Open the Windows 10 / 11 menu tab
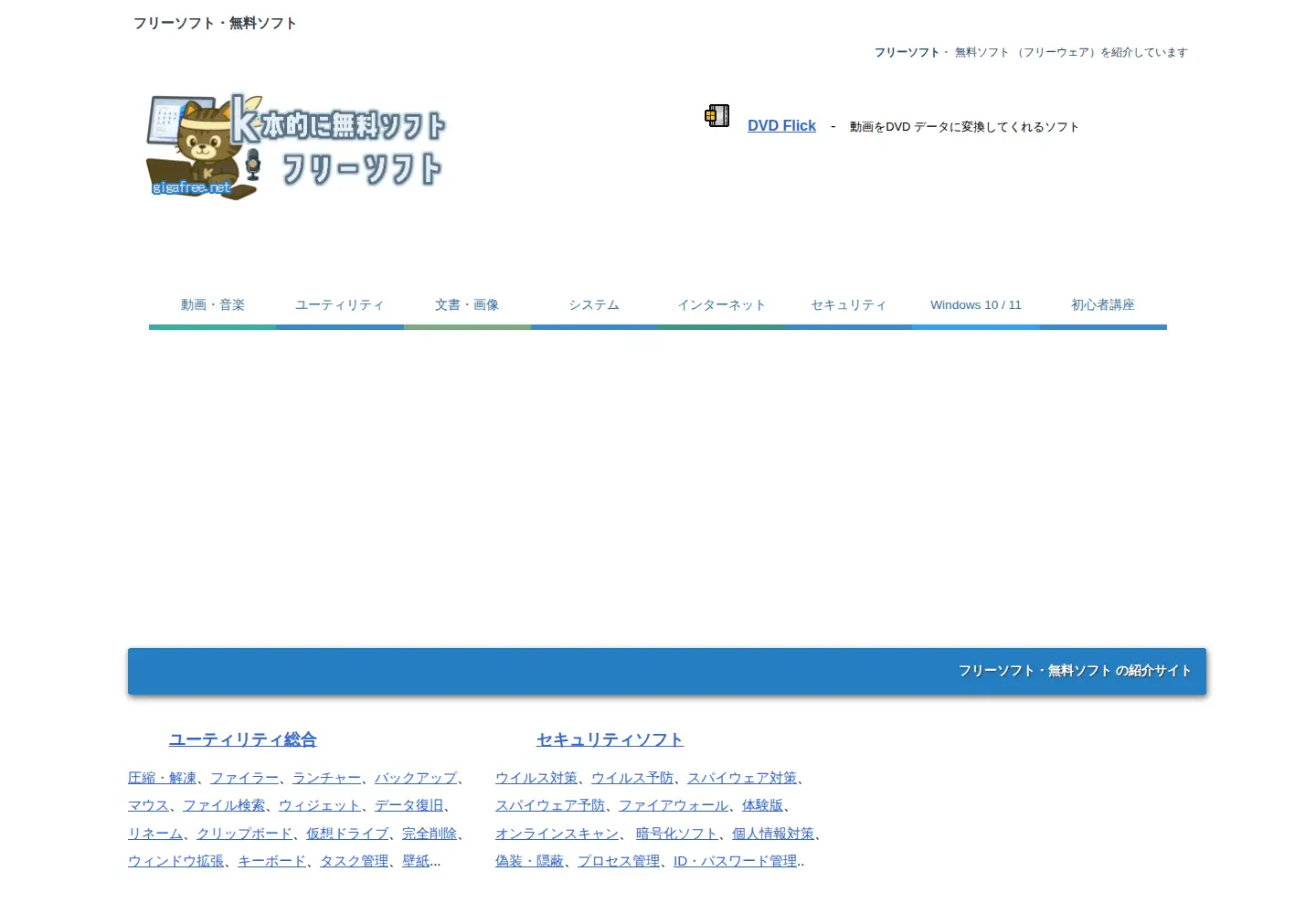The width and height of the screenshot is (1316, 914). point(976,305)
